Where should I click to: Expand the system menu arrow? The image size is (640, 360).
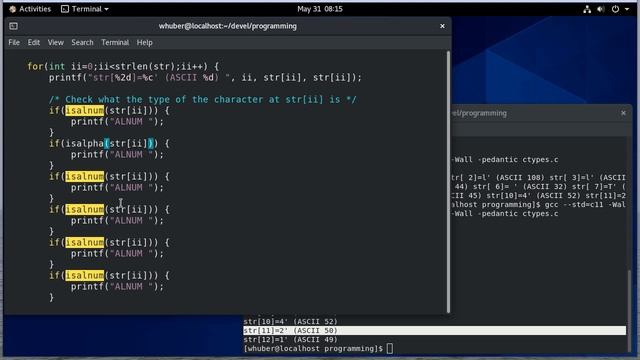pyautogui.click(x=627, y=9)
